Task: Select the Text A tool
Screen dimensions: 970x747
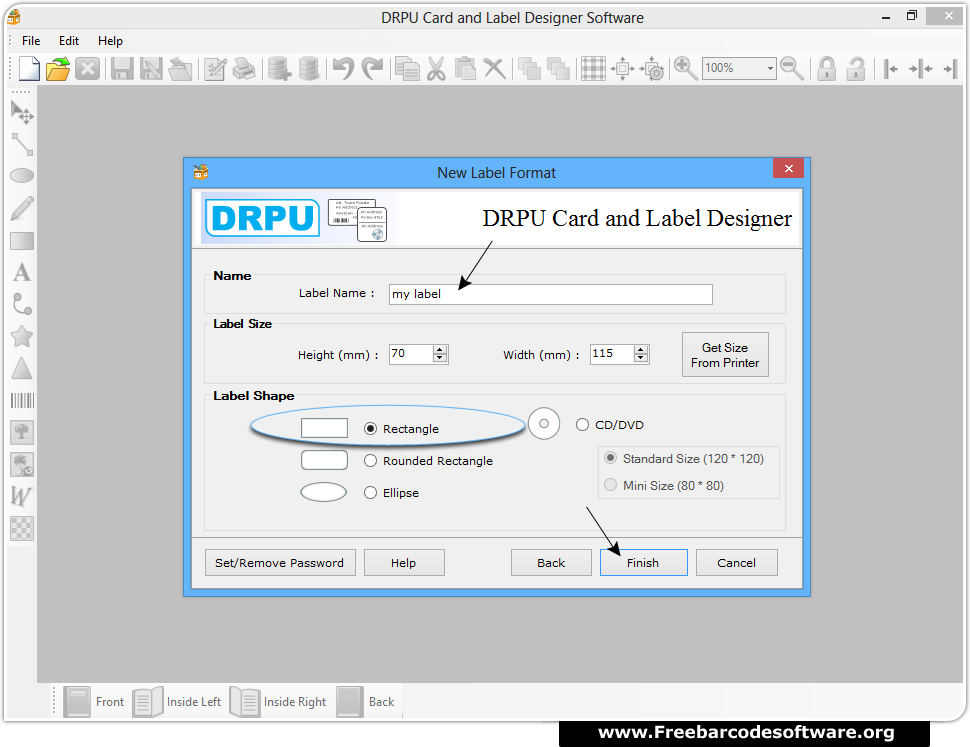Action: tap(22, 273)
